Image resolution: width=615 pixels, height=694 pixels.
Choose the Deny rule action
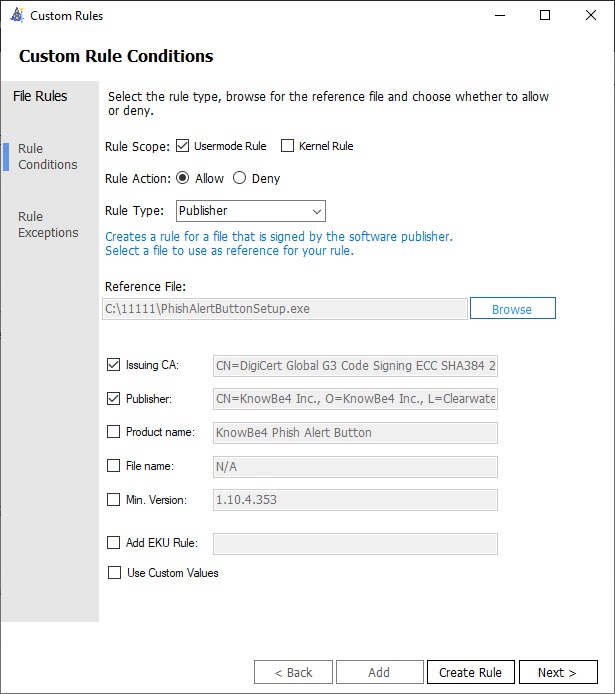click(x=240, y=178)
